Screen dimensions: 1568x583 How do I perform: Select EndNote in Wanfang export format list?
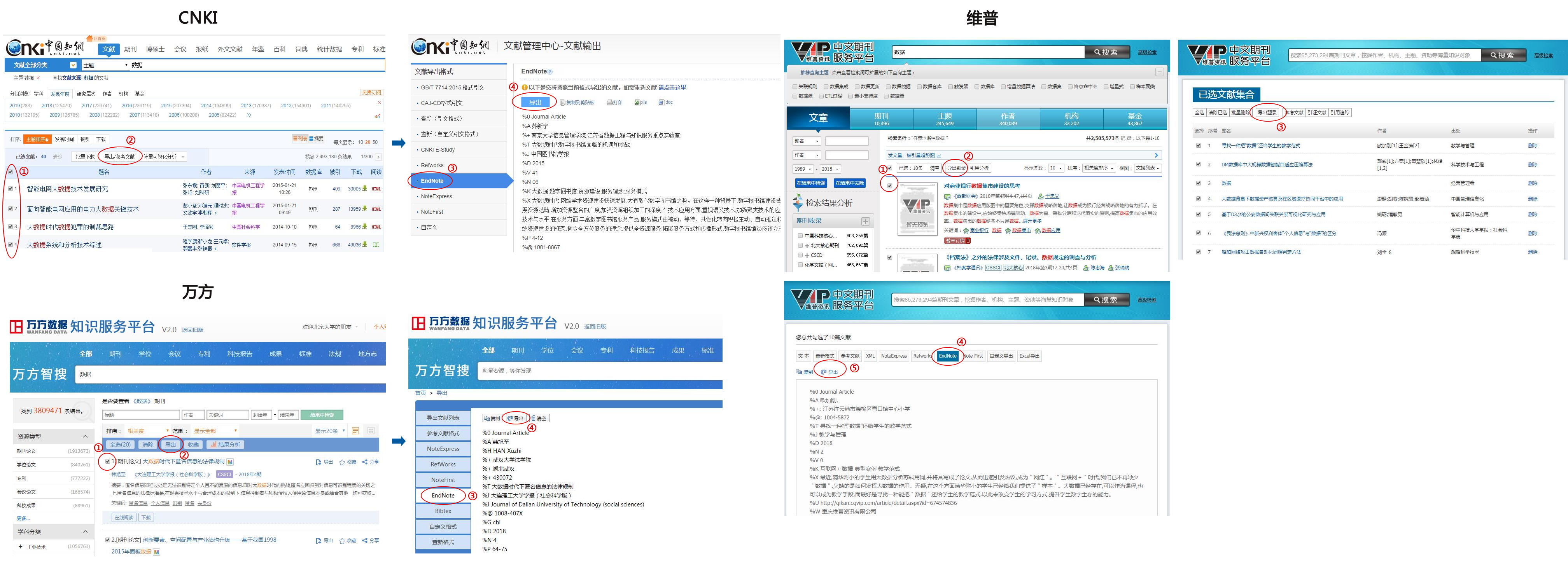coord(443,496)
